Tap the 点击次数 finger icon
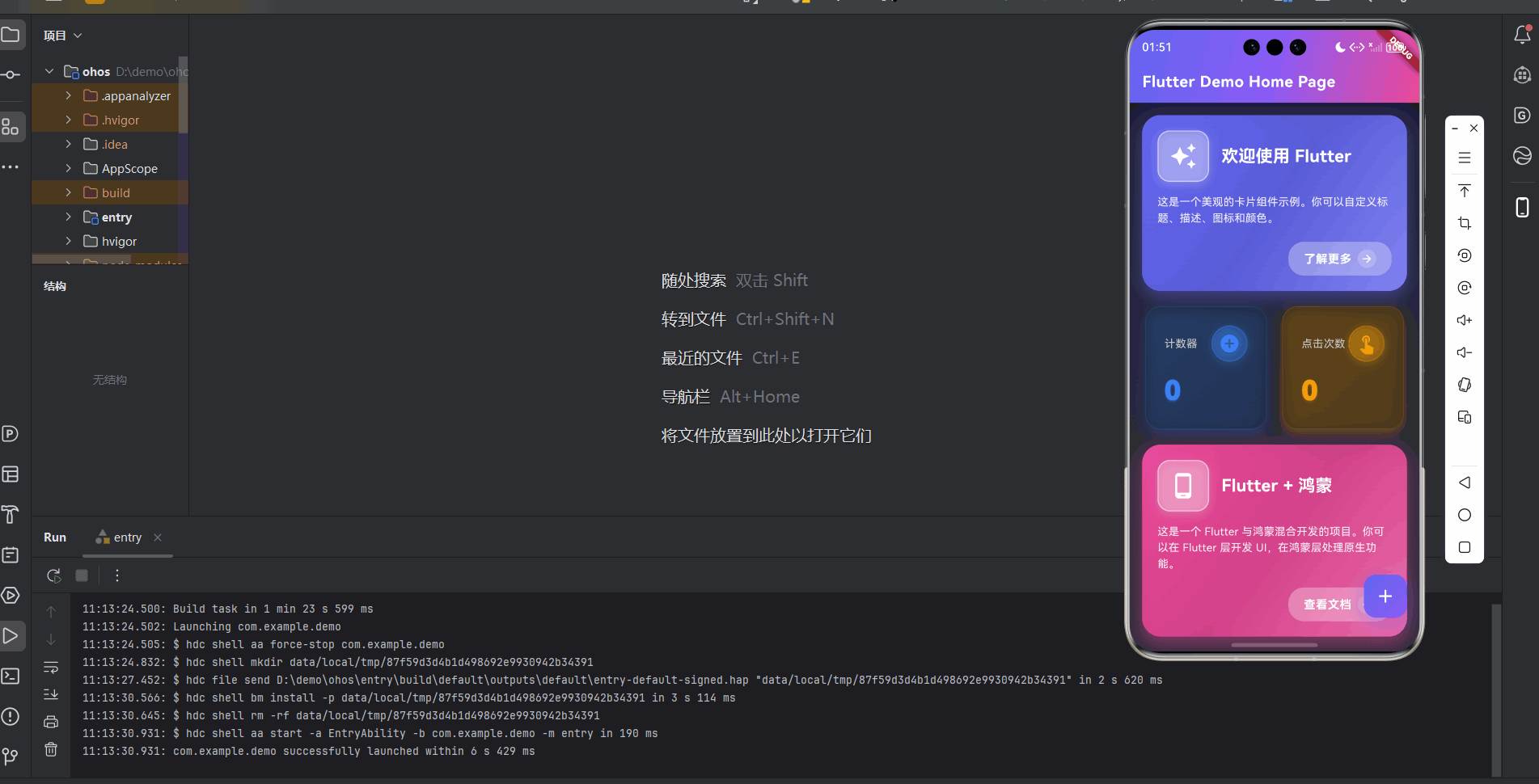1539x784 pixels. coord(1367,344)
